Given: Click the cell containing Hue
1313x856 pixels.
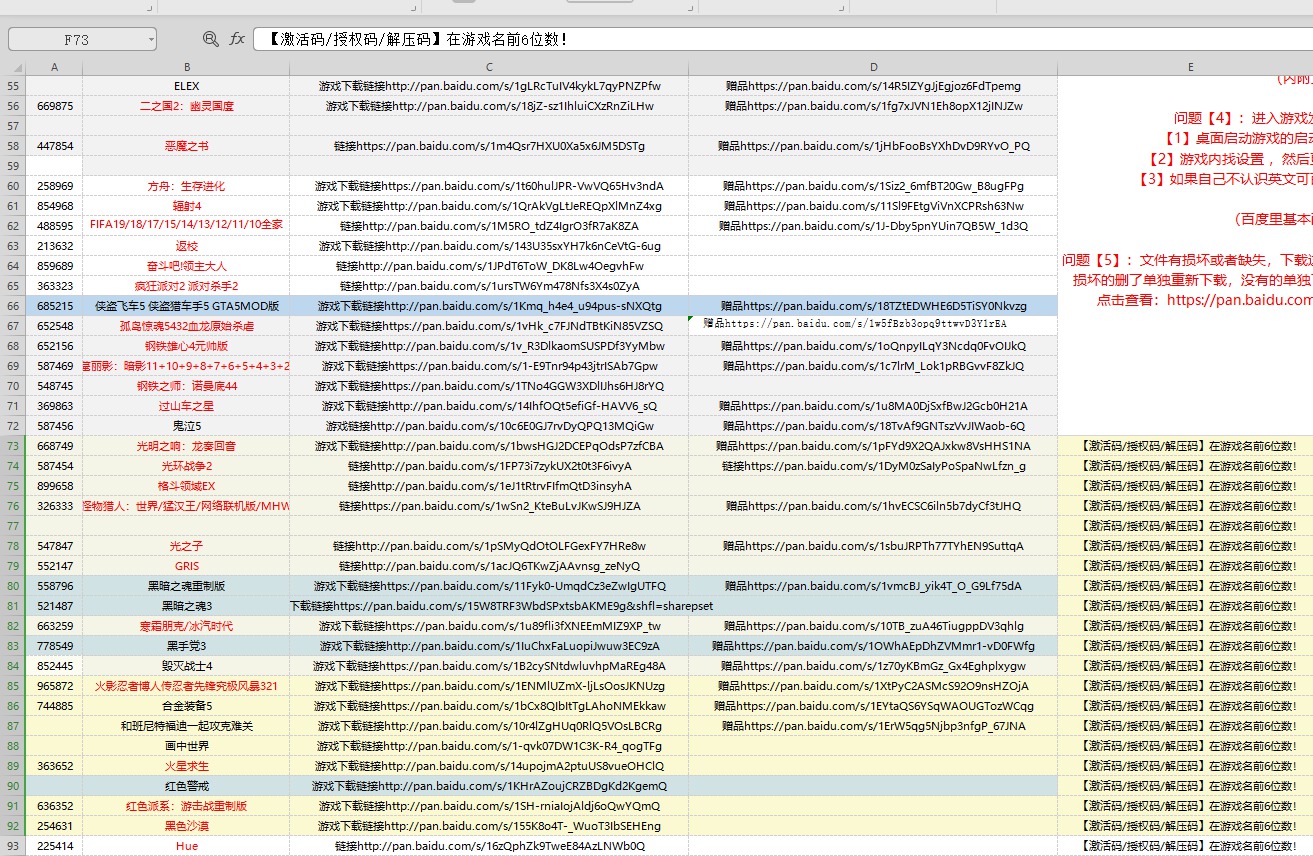Looking at the screenshot, I should pyautogui.click(x=187, y=846).
